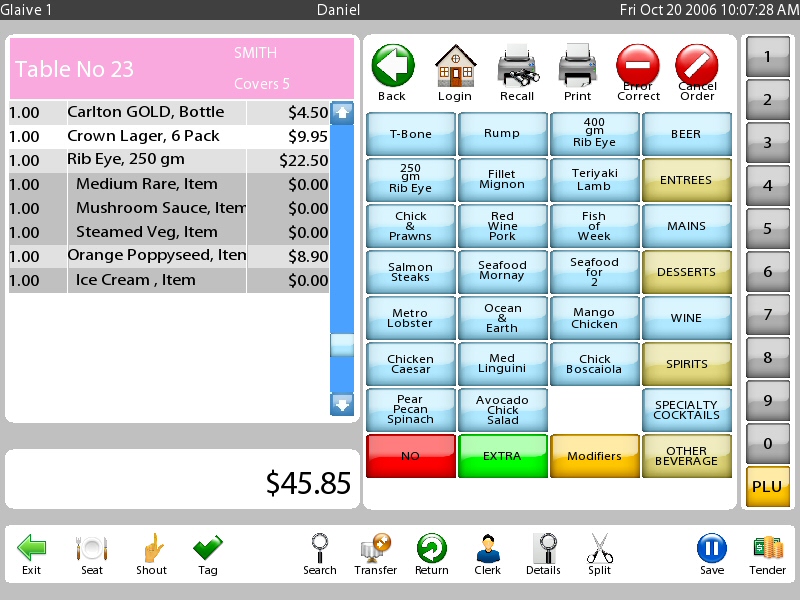Click the green Return icon

click(x=432, y=548)
